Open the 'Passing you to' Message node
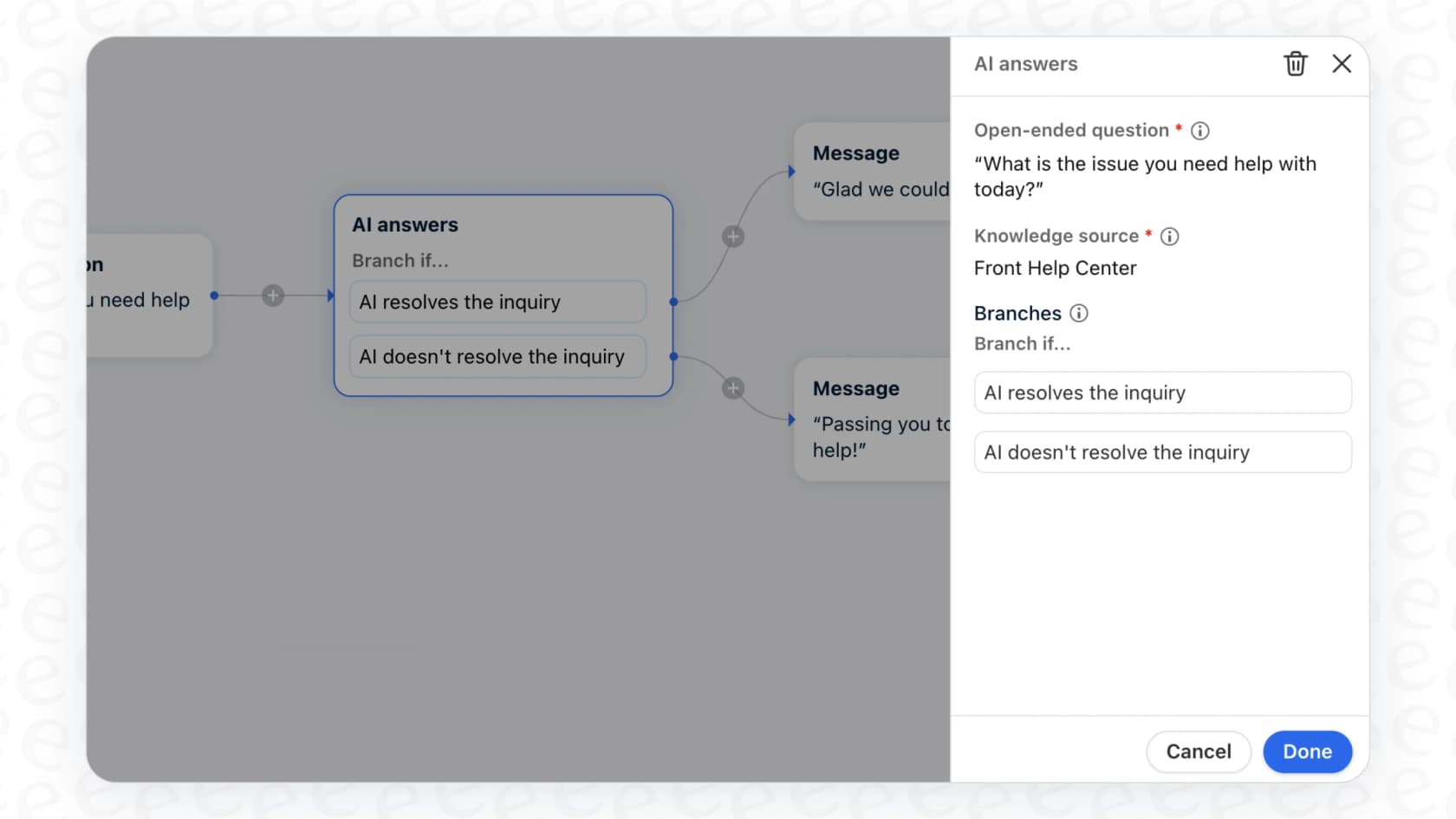Image resolution: width=1456 pixels, height=819 pixels. [872, 419]
